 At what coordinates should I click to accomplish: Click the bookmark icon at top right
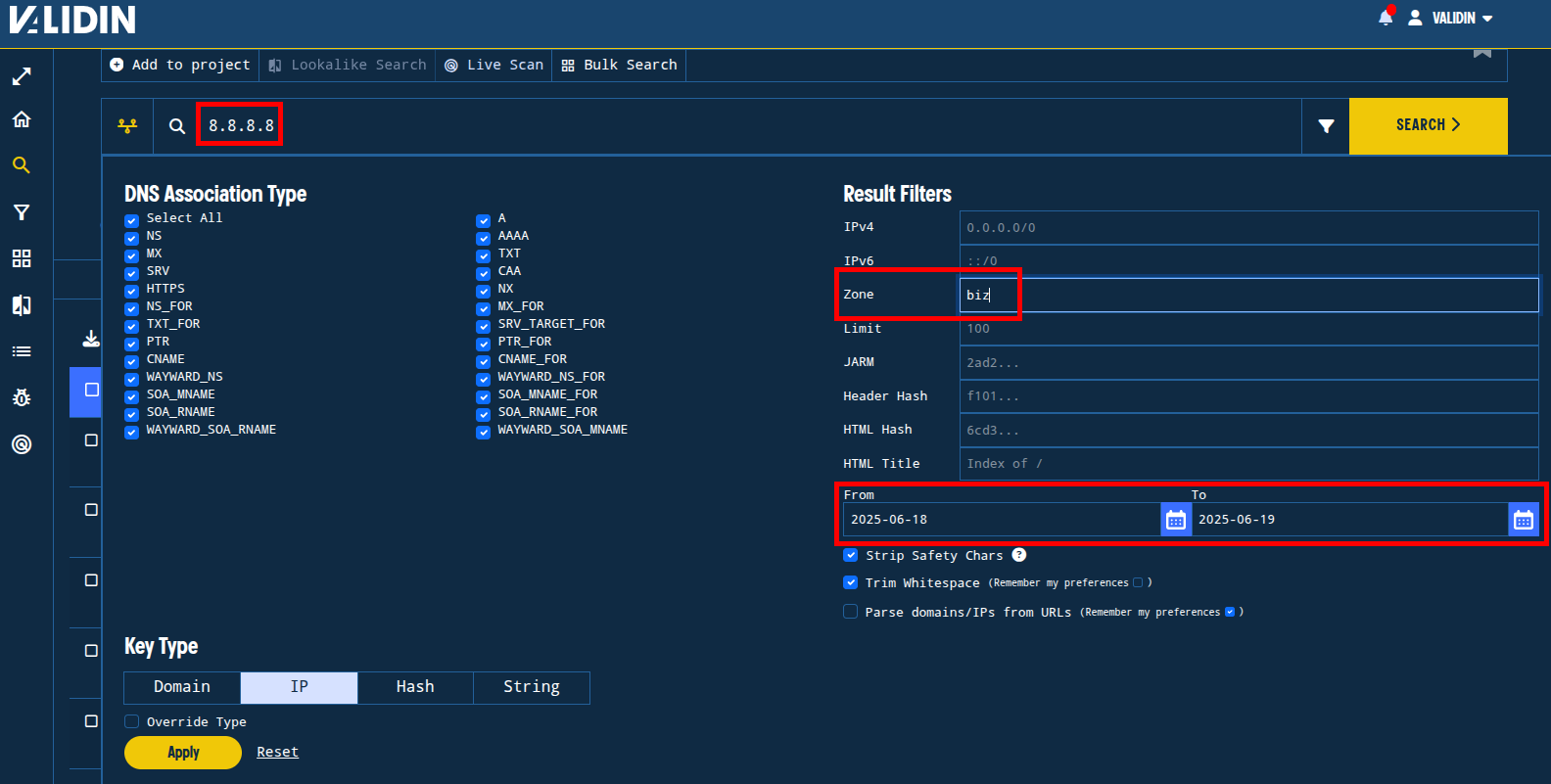pyautogui.click(x=1482, y=53)
